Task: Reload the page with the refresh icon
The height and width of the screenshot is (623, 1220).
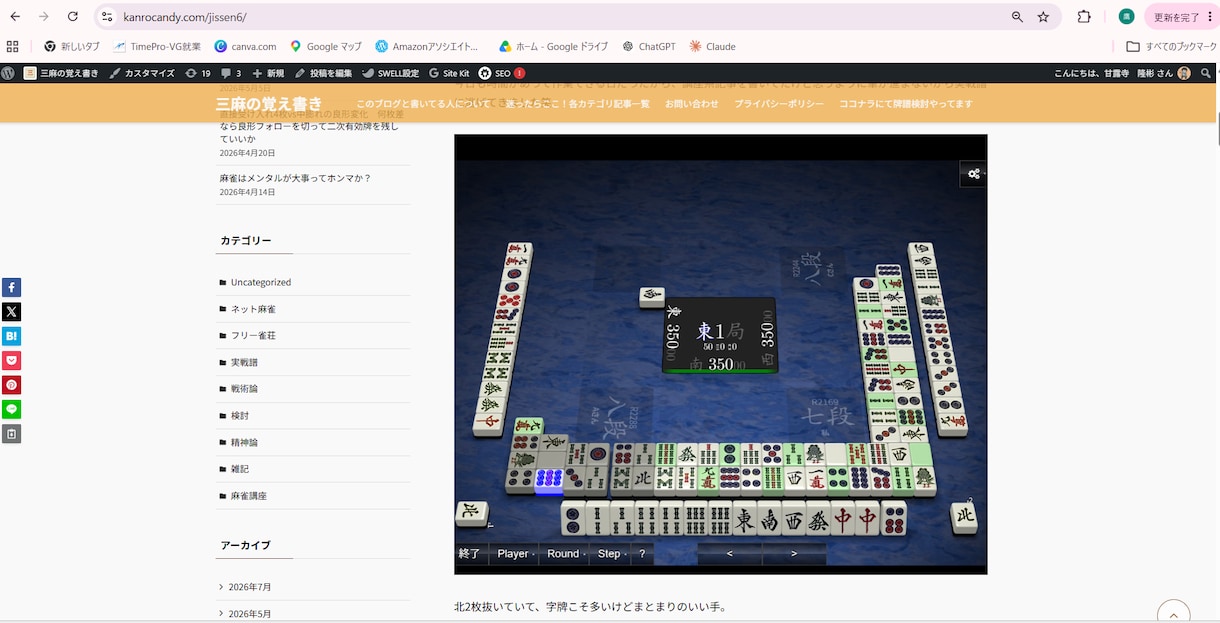Action: point(73,17)
